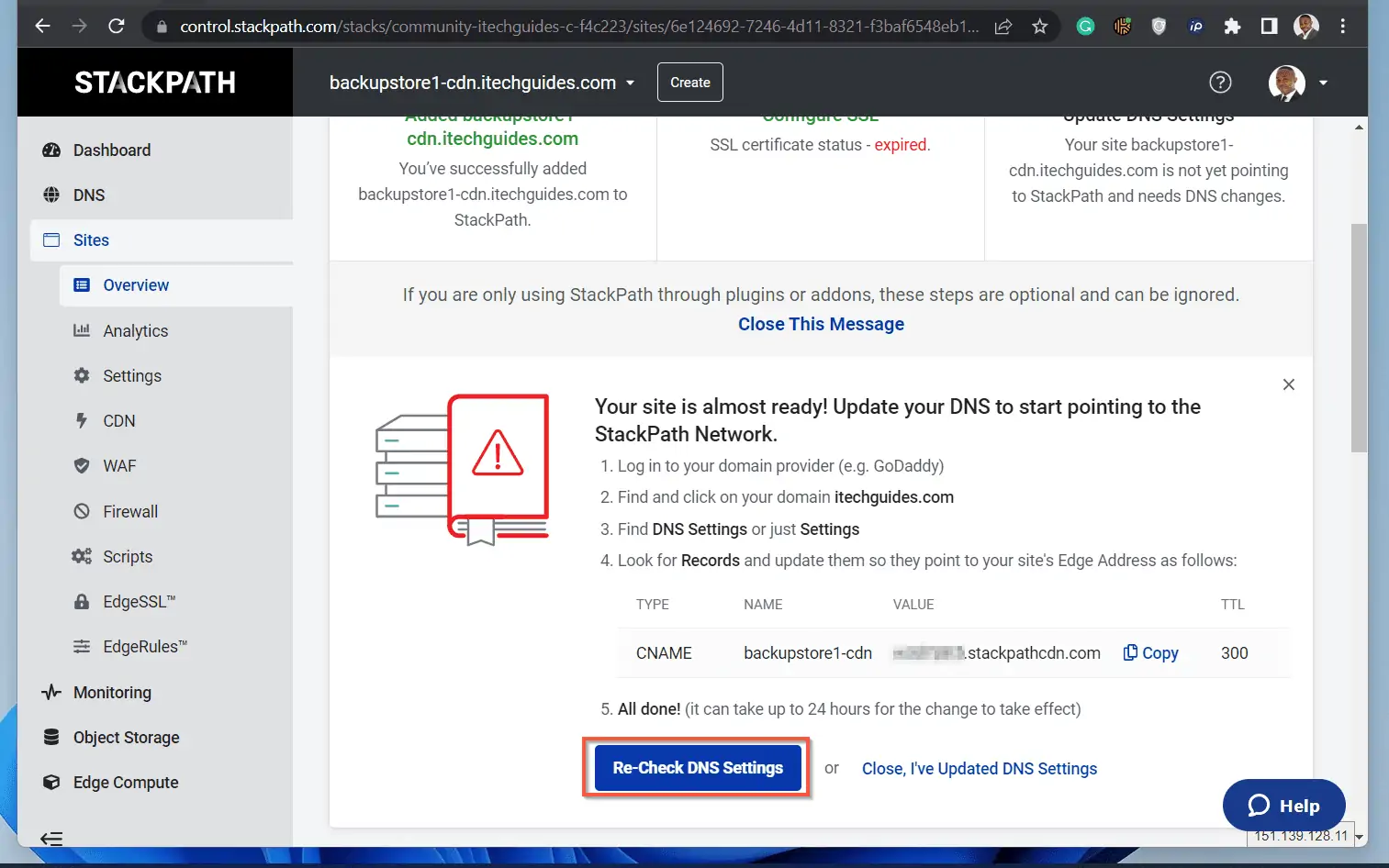
Task: Dismiss the DNS update panel with X
Action: 1289,384
